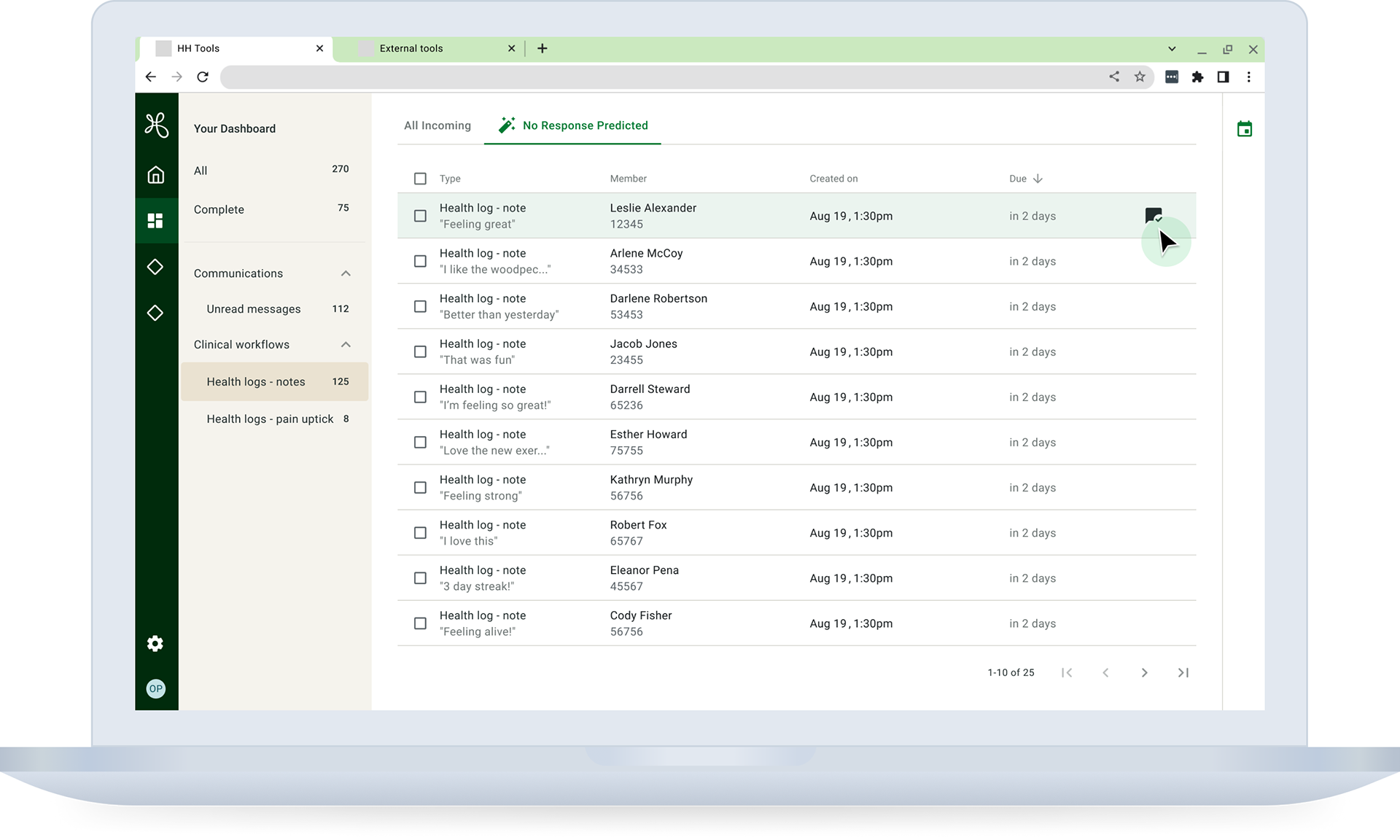Image resolution: width=1400 pixels, height=840 pixels.
Task: Go back with browser back arrow
Action: tap(151, 77)
